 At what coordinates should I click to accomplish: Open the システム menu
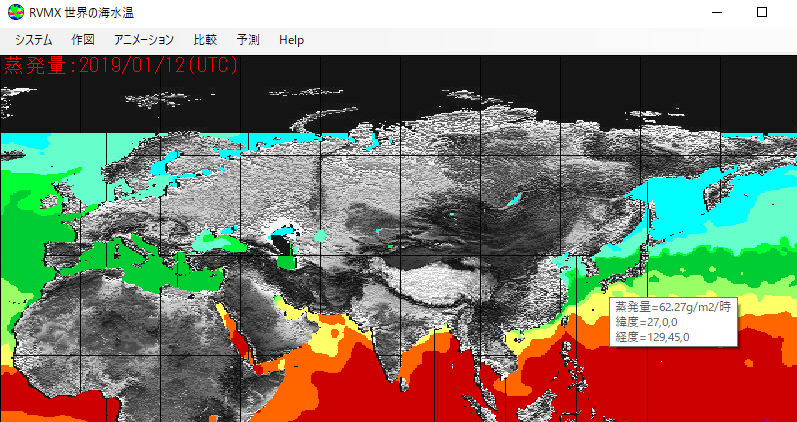click(34, 40)
